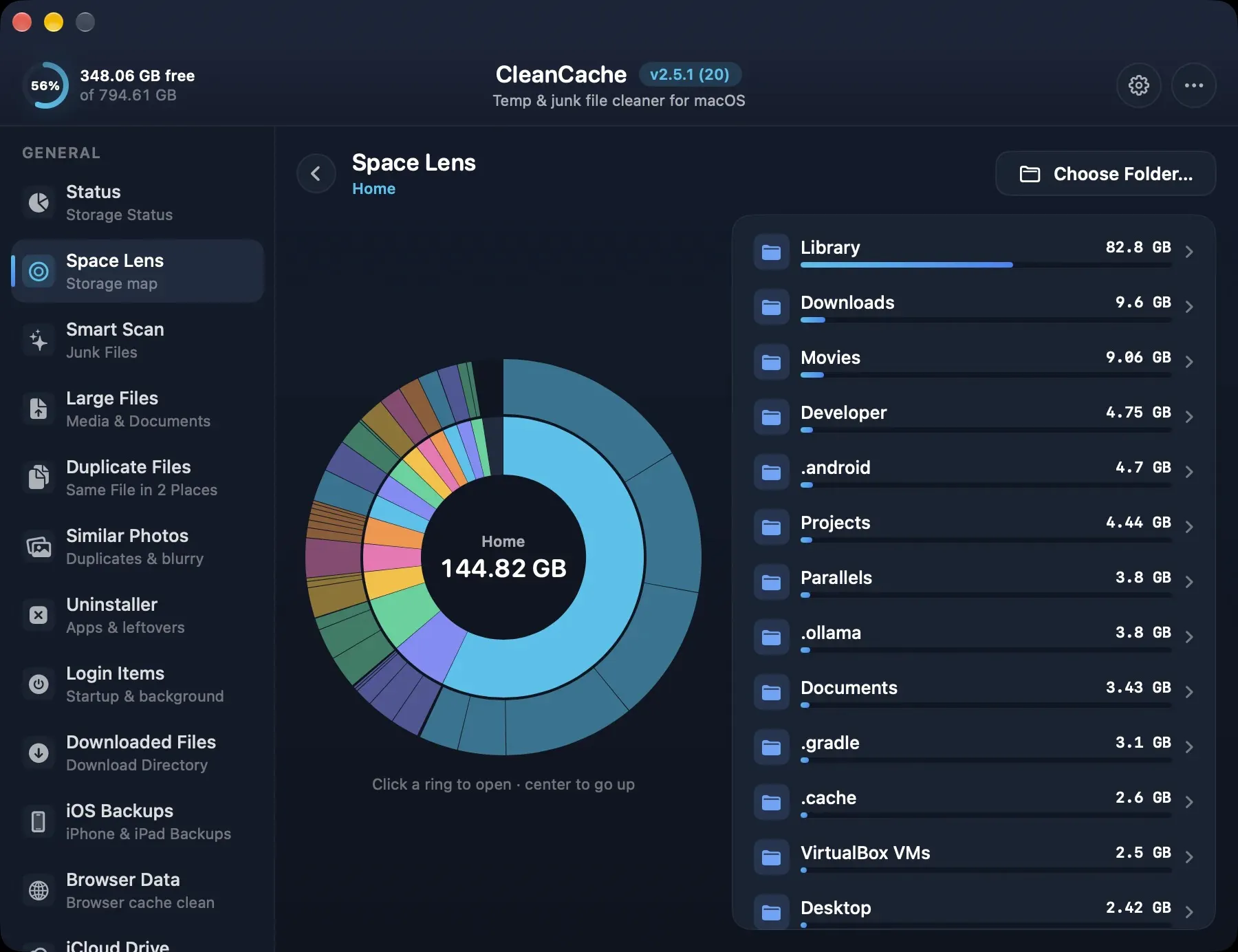Select Uninstaller in the sidebar
The height and width of the screenshot is (952, 1238).
pos(138,615)
